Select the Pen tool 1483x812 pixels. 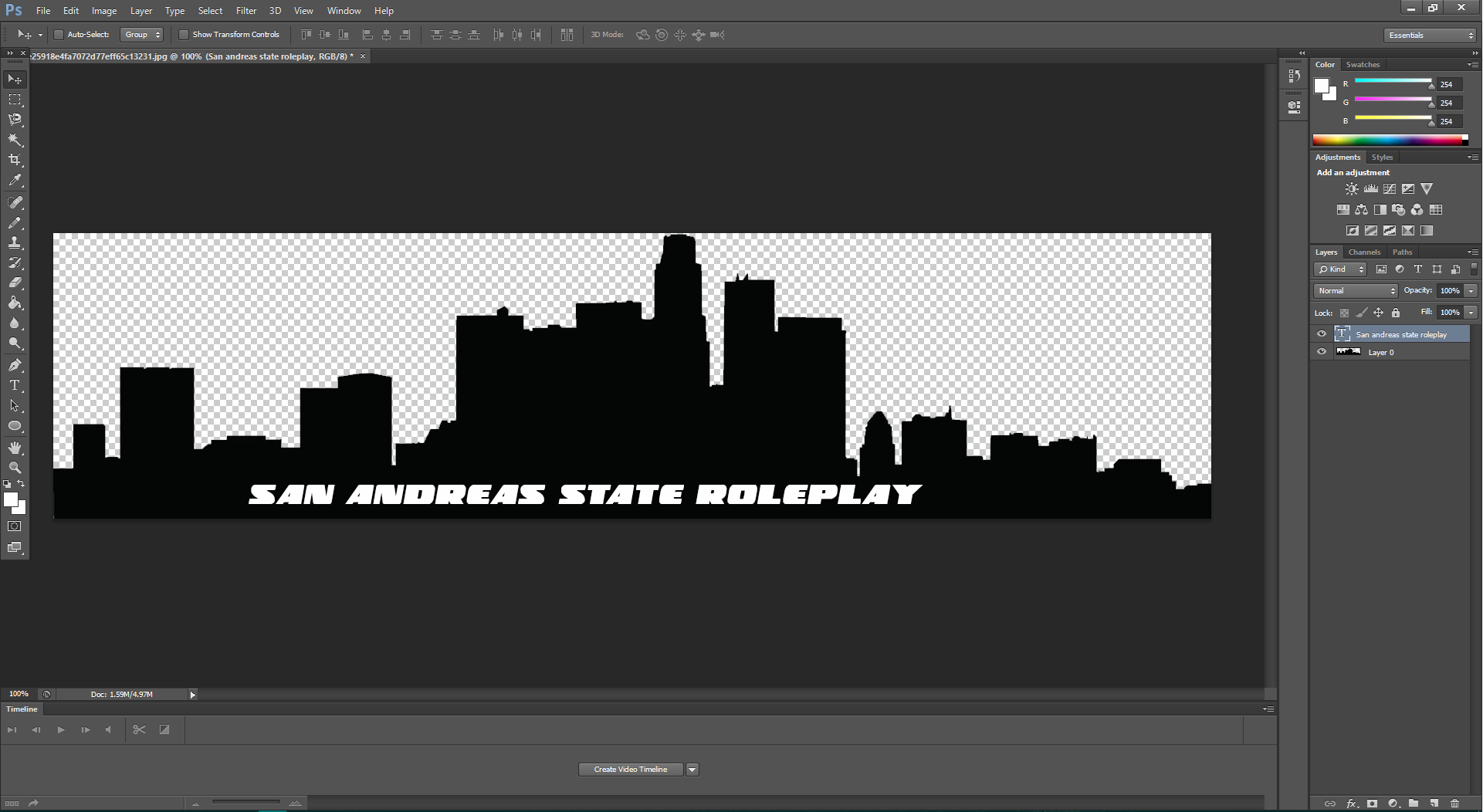(x=15, y=365)
